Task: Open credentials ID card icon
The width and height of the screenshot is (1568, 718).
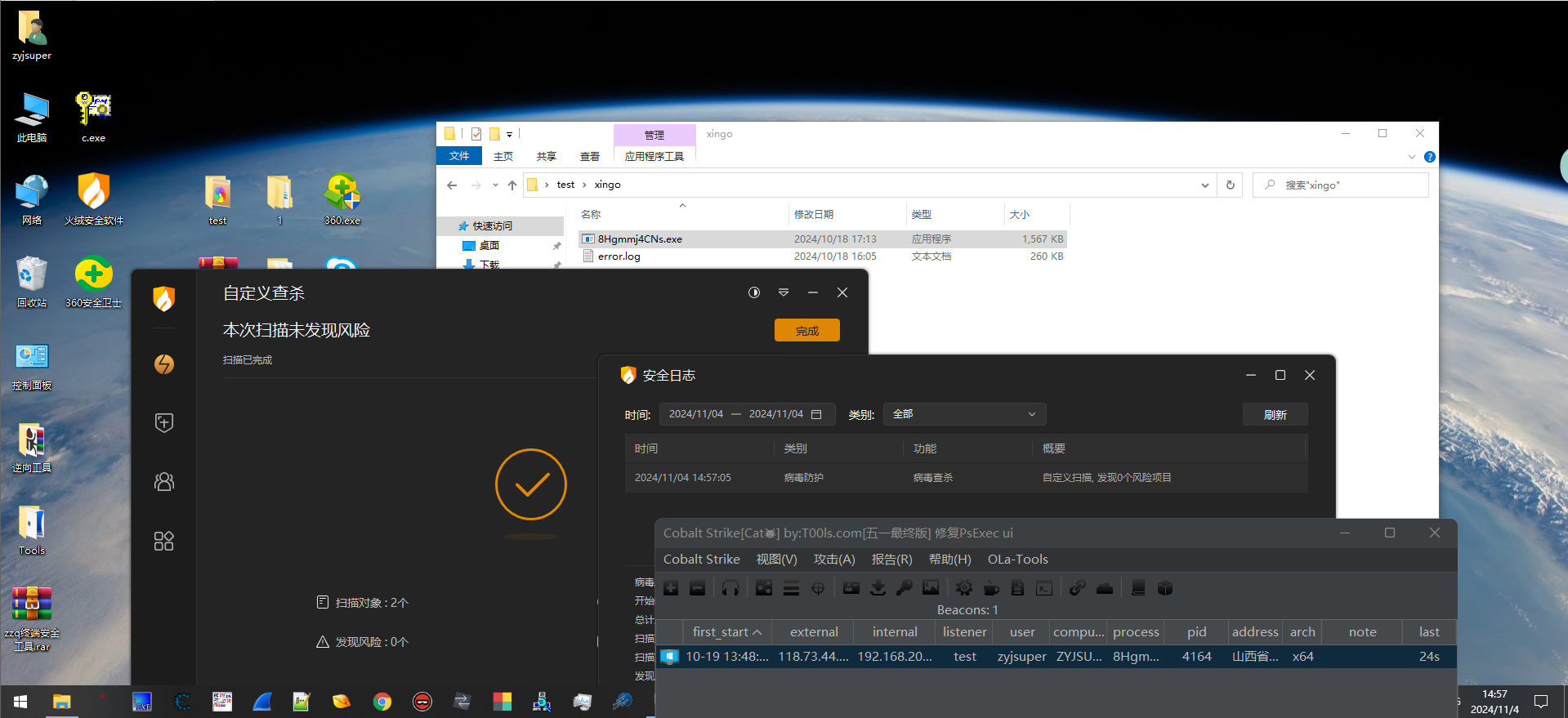Action: (851, 588)
